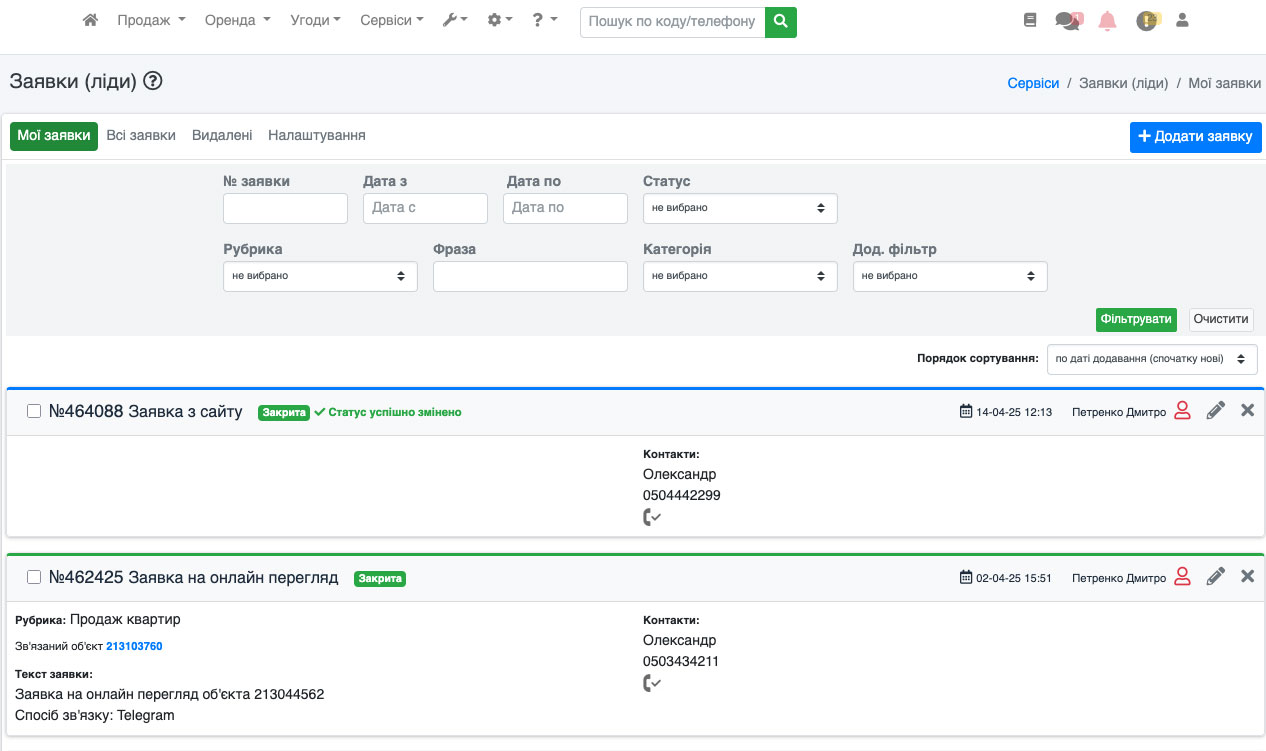The width and height of the screenshot is (1266, 751).
Task: Open the Порядок сортування dropdown
Action: click(x=1151, y=359)
